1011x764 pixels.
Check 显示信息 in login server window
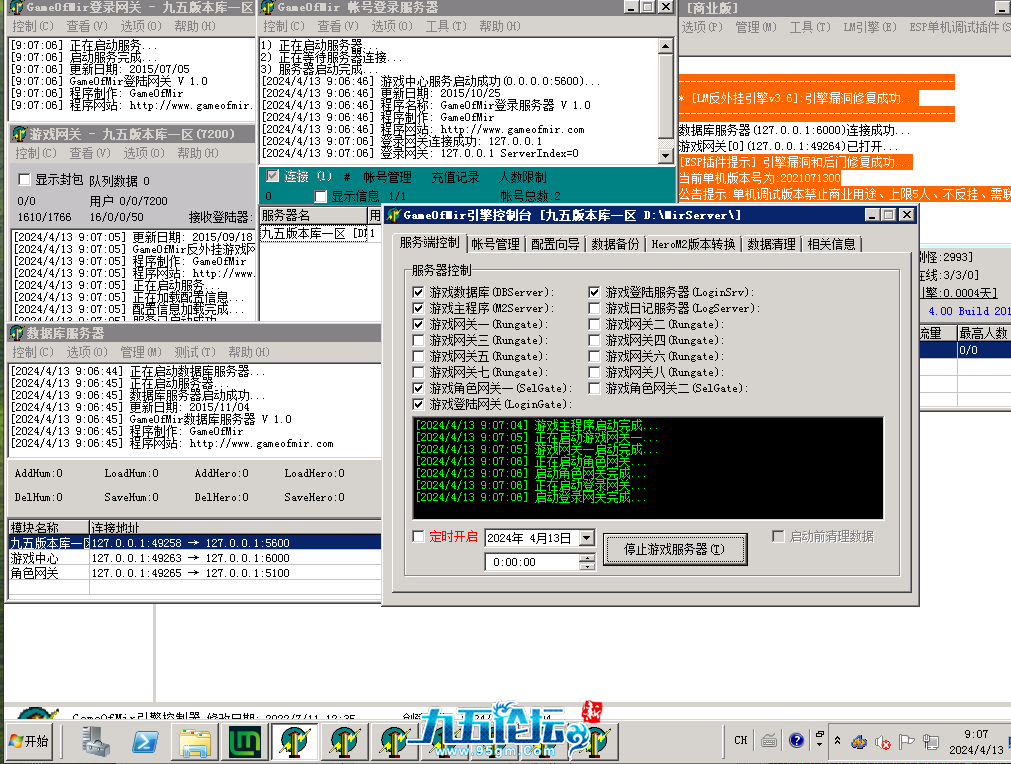pyautogui.click(x=320, y=196)
